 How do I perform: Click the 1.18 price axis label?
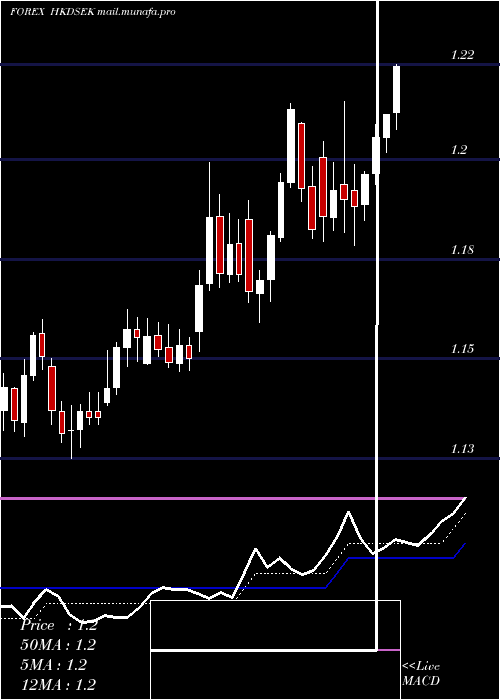pyautogui.click(x=462, y=250)
